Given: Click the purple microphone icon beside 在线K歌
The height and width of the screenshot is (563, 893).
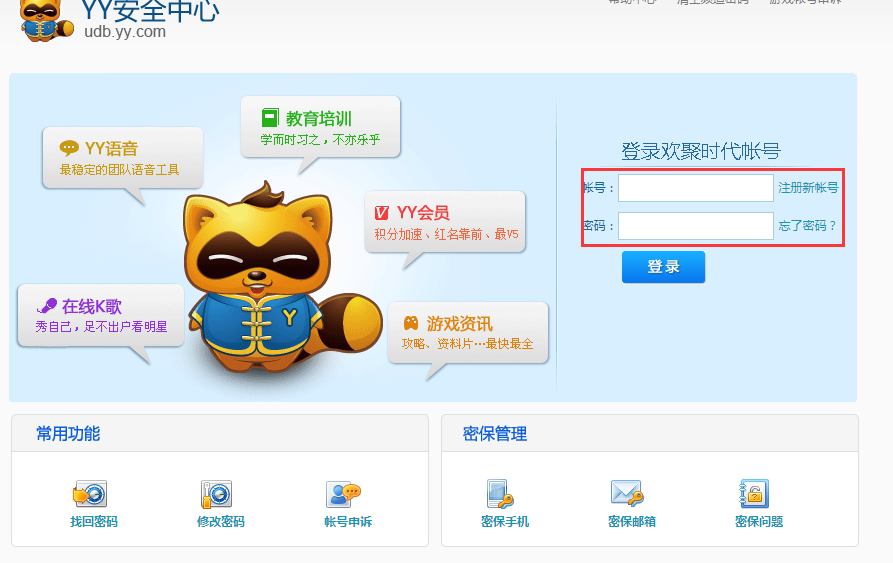Looking at the screenshot, I should [47, 306].
